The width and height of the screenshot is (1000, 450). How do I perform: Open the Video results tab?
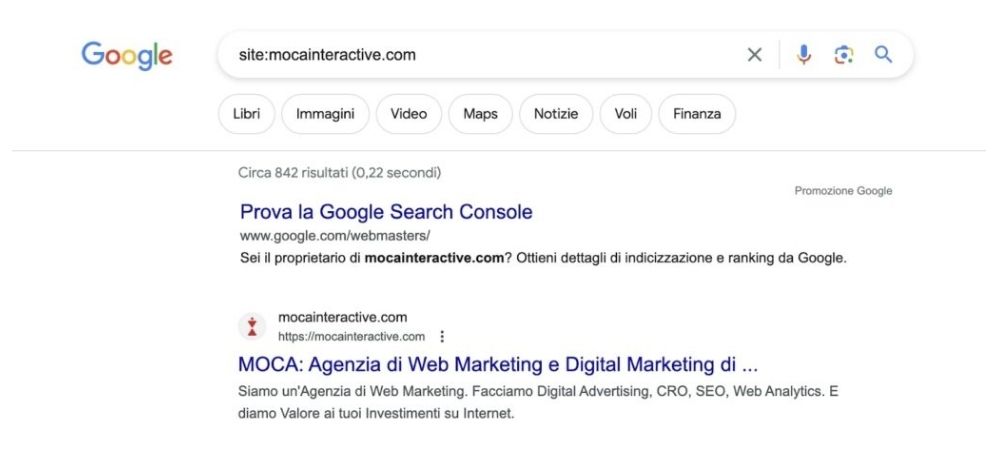(x=409, y=114)
